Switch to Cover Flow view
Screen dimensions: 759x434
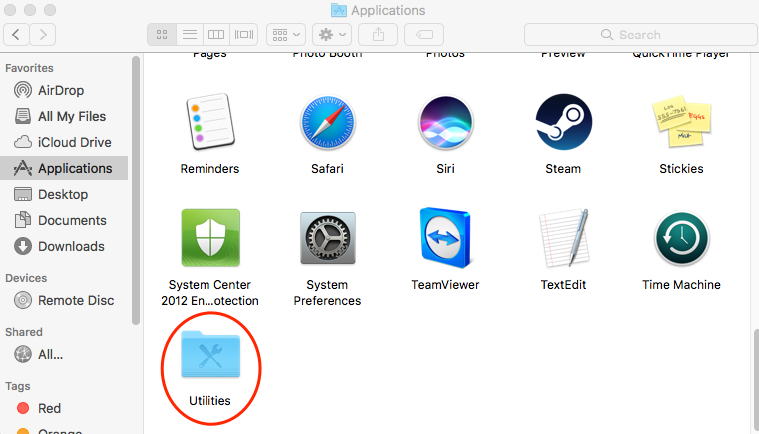(x=243, y=34)
